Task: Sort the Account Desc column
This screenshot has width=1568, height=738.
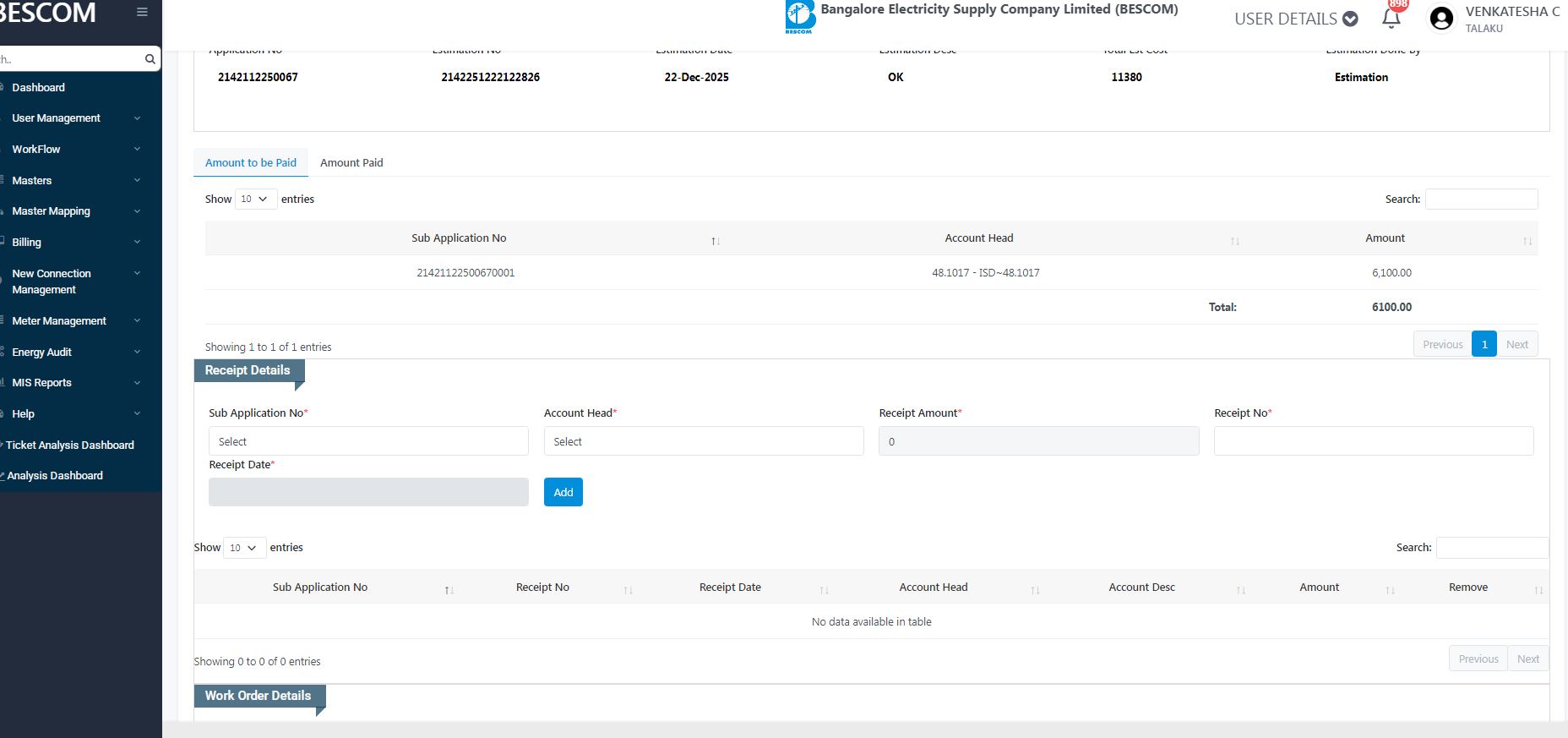Action: click(1240, 590)
